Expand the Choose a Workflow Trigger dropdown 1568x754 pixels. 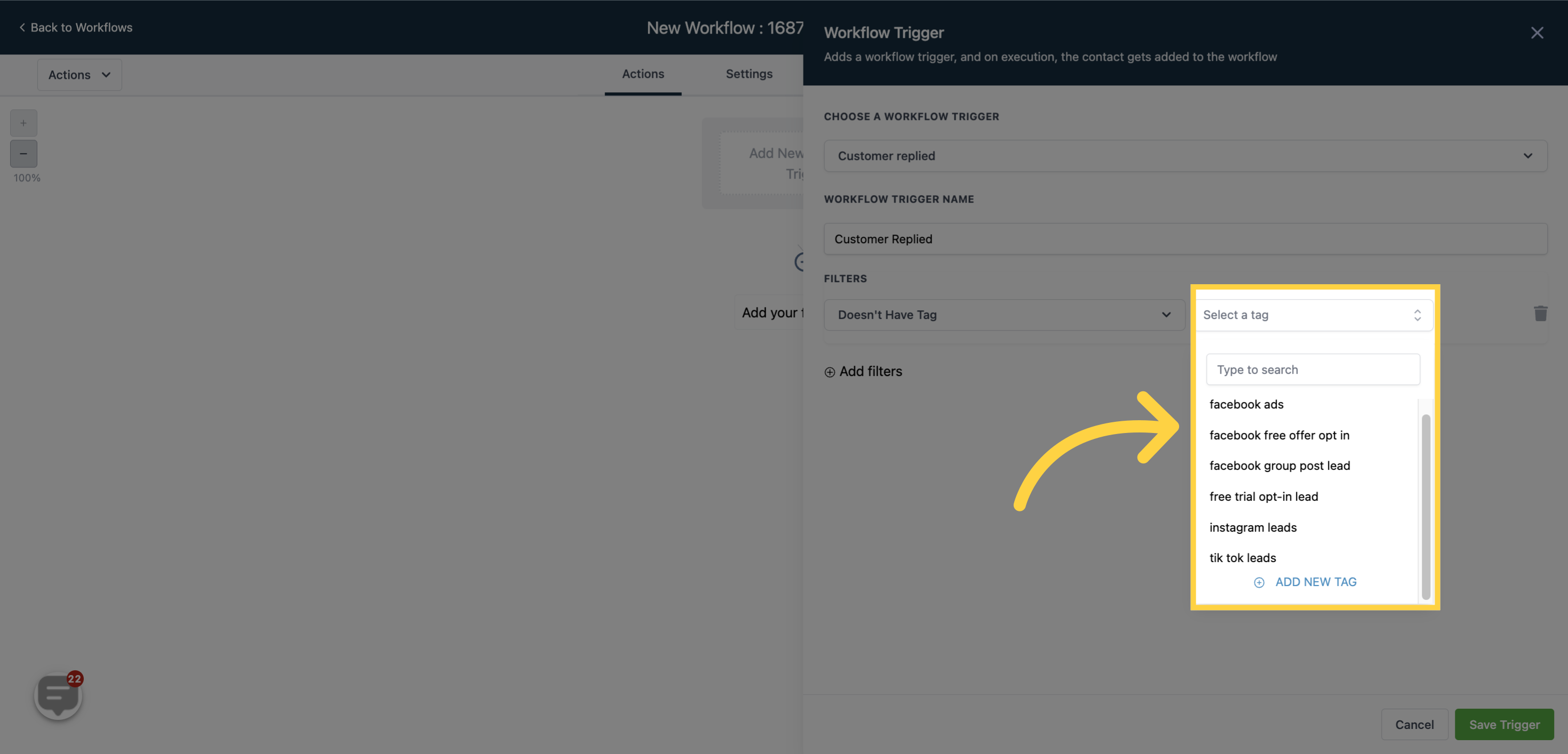(x=1185, y=155)
